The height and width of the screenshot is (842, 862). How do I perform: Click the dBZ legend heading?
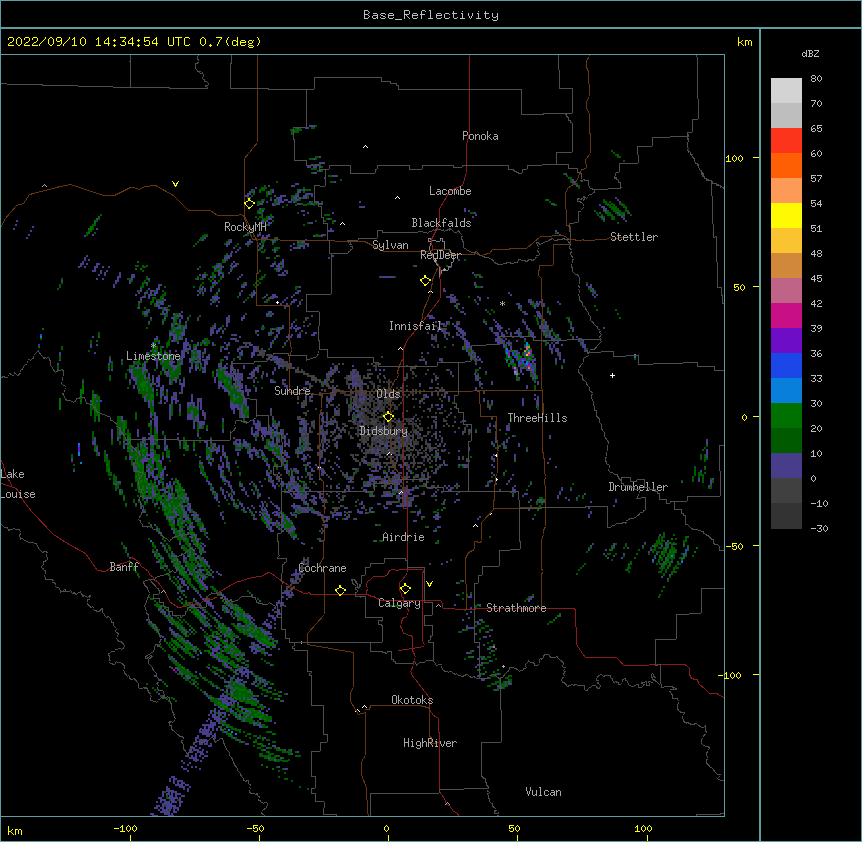810,53
